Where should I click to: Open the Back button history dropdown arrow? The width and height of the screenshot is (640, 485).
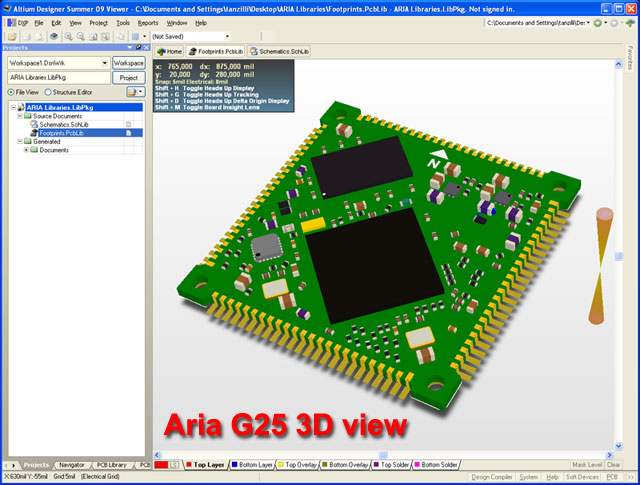[x=605, y=23]
